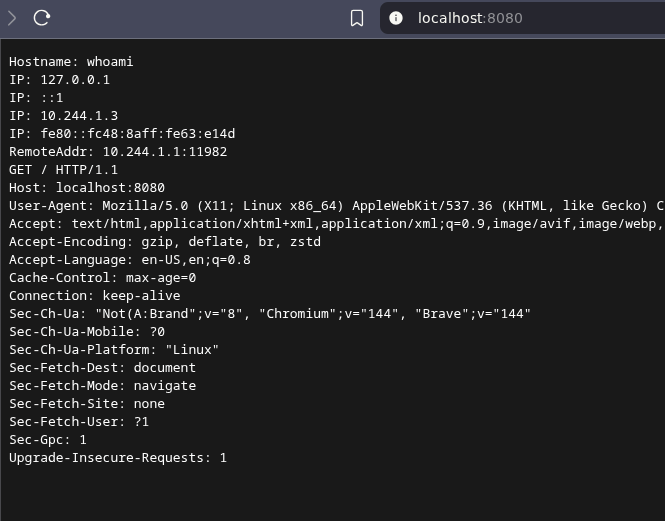The width and height of the screenshot is (665, 521).
Task: Click the GET / HTTP/1.1 line
Action: [63, 170]
